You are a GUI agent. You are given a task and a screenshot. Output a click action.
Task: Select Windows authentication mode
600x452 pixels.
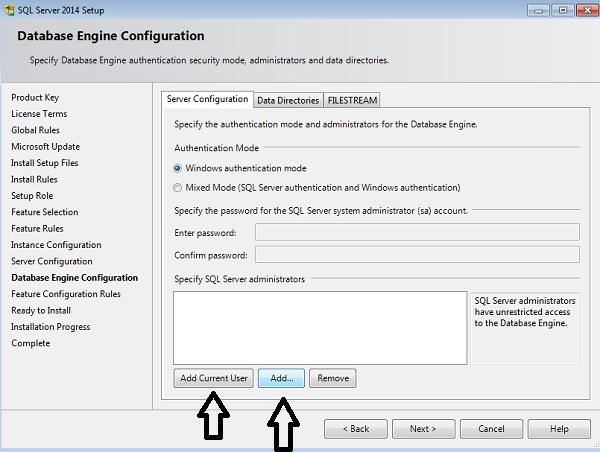point(178,169)
